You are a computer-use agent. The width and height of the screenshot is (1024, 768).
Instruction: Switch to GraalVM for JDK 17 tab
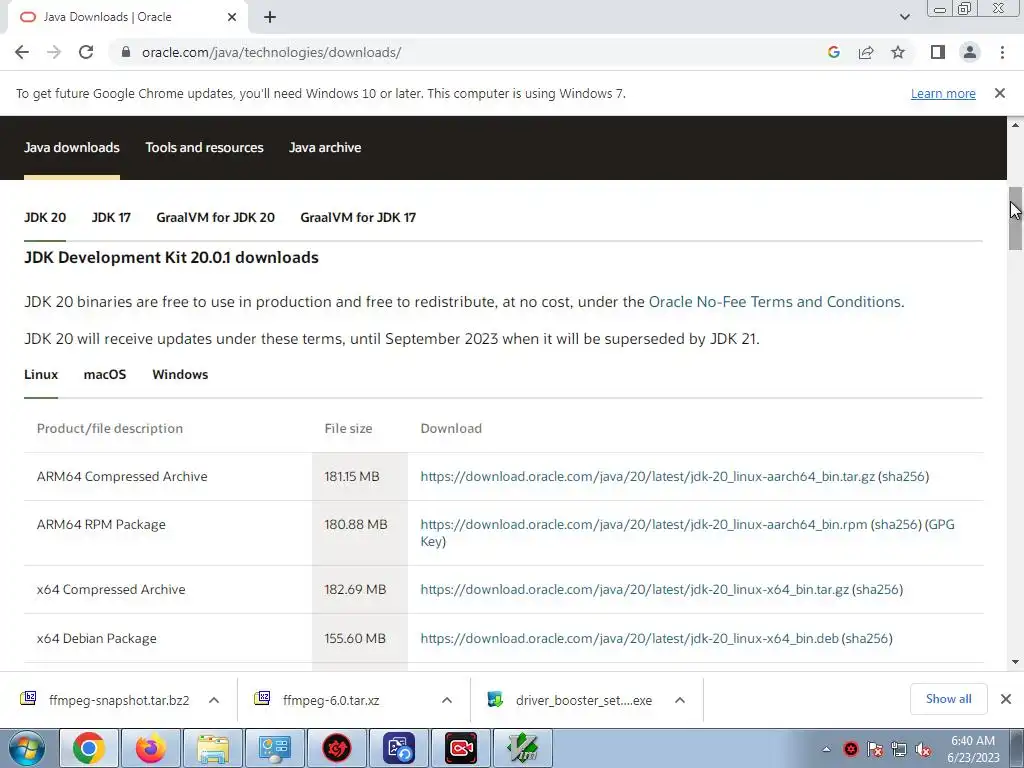click(358, 217)
